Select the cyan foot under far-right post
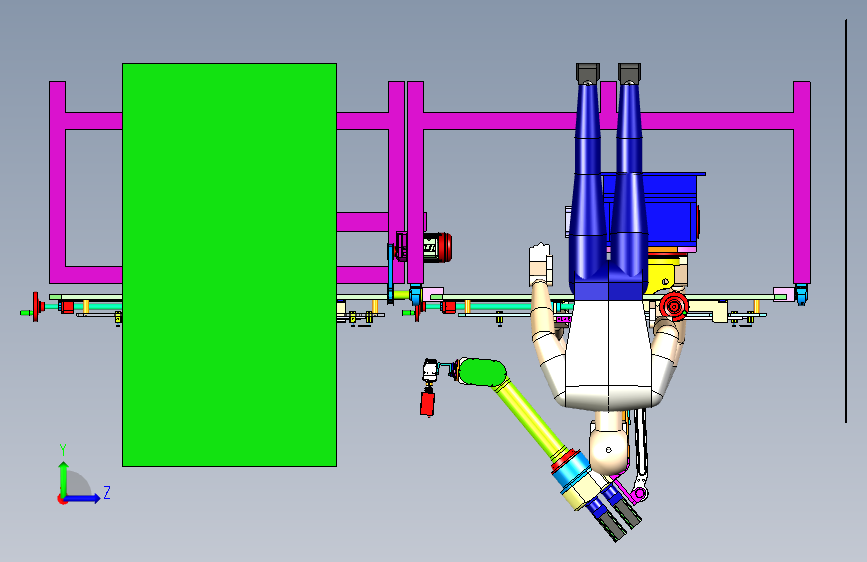Viewport: 867px width, 562px height. 802,294
